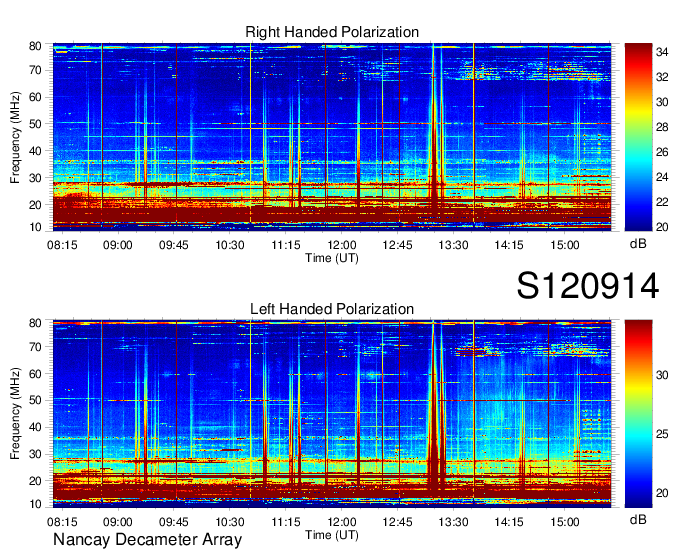The height and width of the screenshot is (552, 680).
Task: Click Time (UT) label under Left Handed plot
Action: click(x=332, y=535)
